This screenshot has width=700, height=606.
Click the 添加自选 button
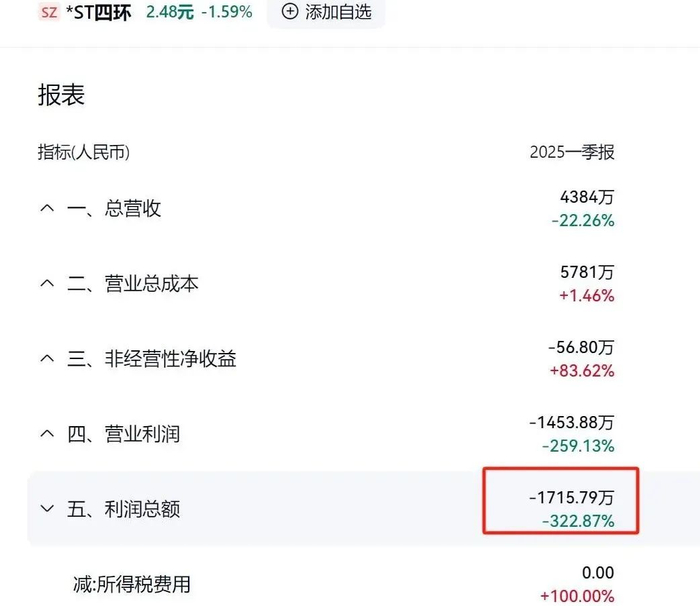tap(325, 13)
